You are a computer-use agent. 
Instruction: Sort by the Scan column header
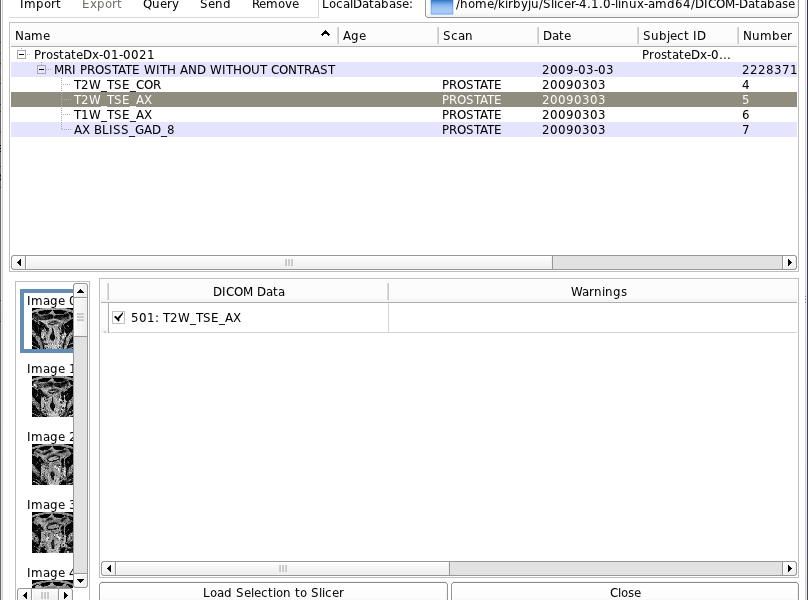click(x=488, y=36)
